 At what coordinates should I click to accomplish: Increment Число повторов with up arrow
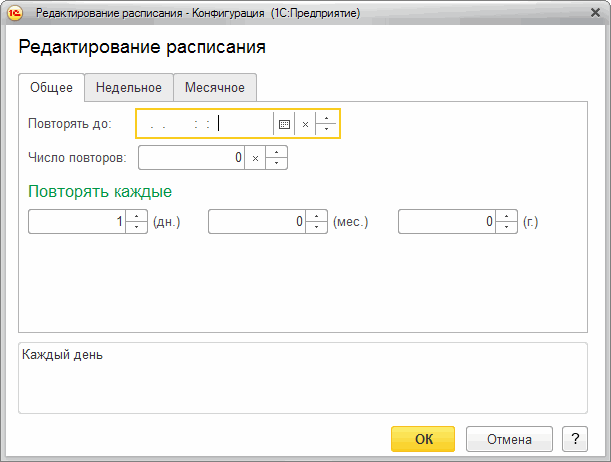pos(276,152)
